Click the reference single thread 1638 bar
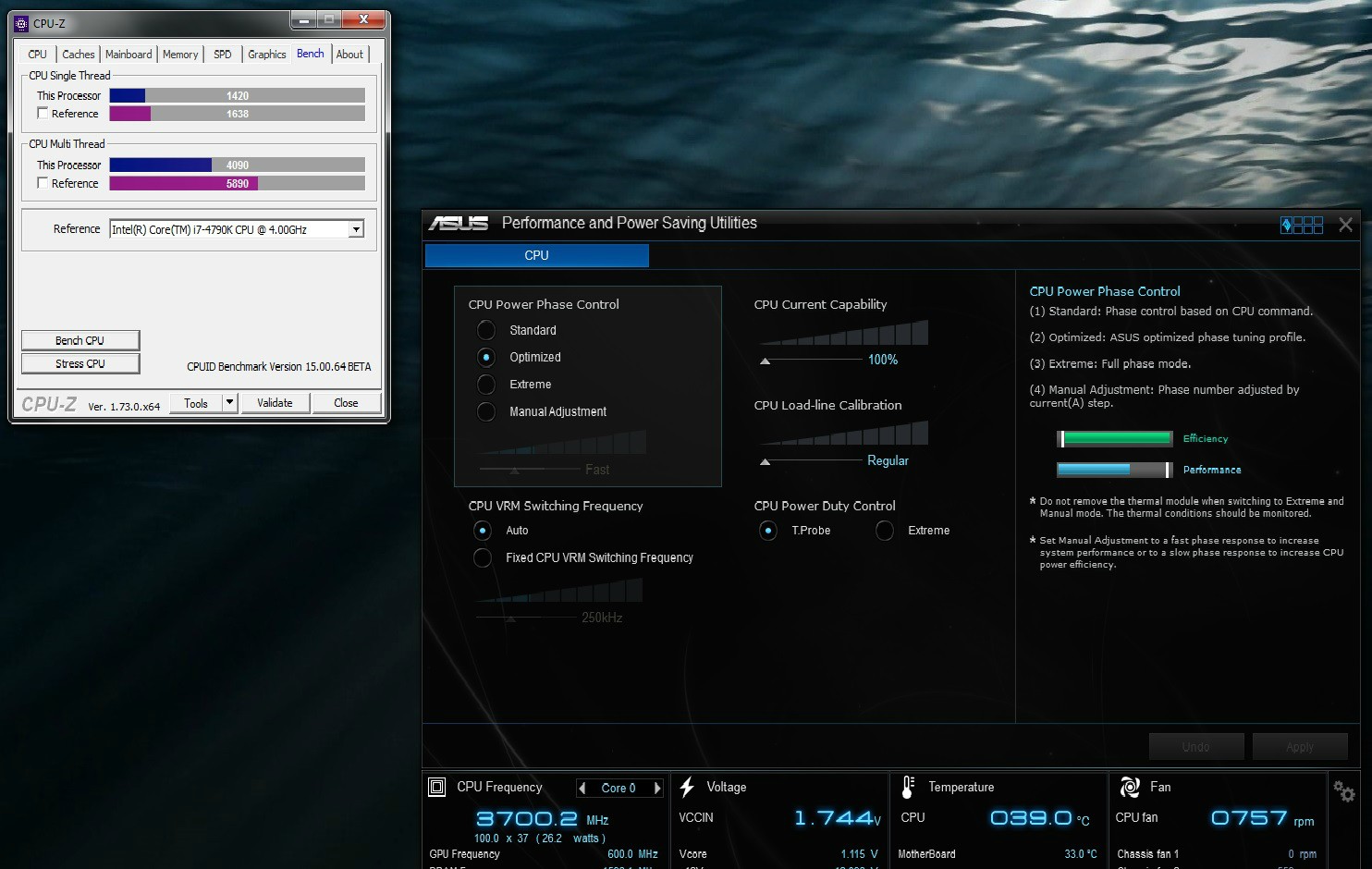The height and width of the screenshot is (869, 1372). (x=238, y=114)
